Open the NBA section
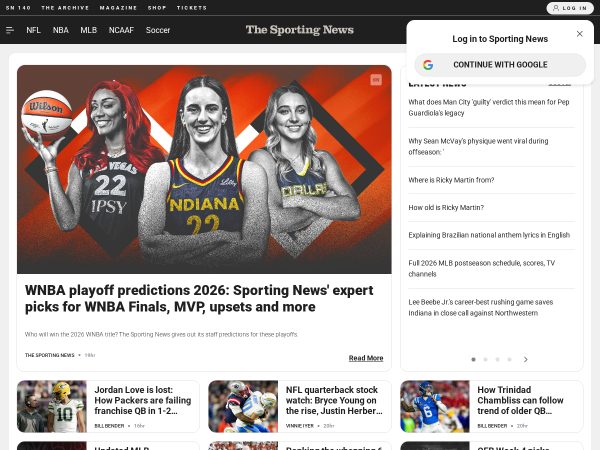 point(60,30)
